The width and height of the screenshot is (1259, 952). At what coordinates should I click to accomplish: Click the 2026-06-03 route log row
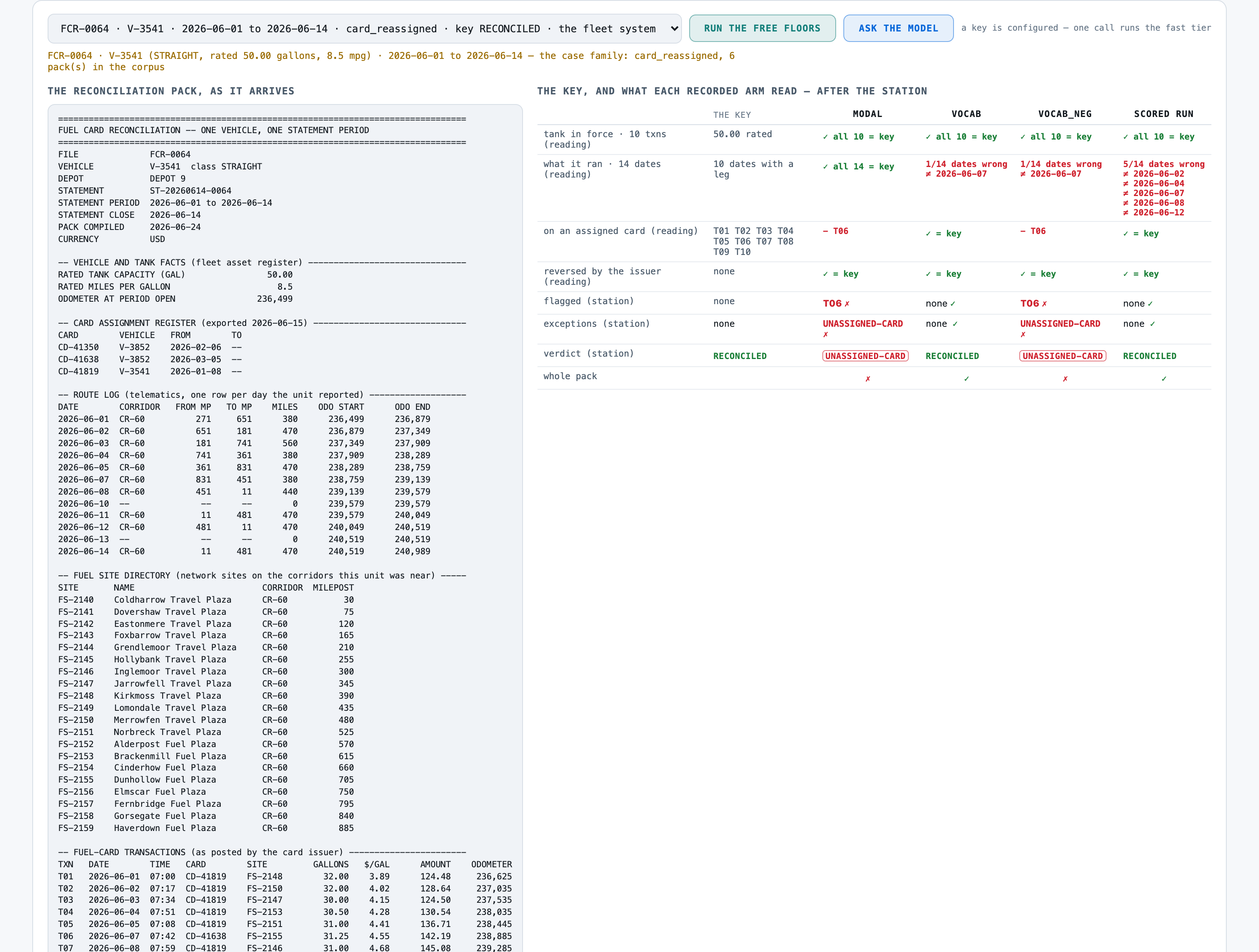click(244, 443)
